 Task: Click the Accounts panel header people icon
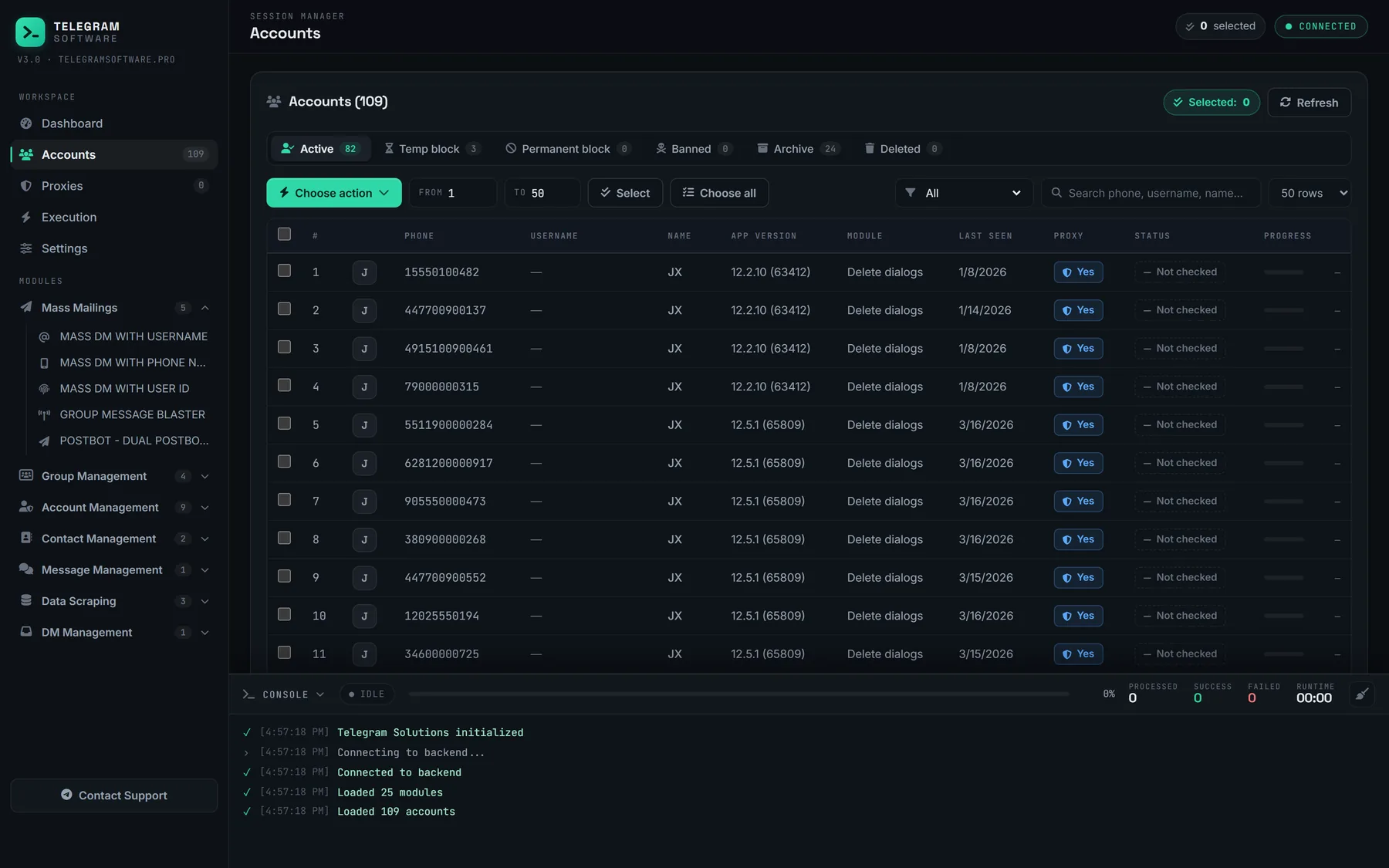point(273,102)
